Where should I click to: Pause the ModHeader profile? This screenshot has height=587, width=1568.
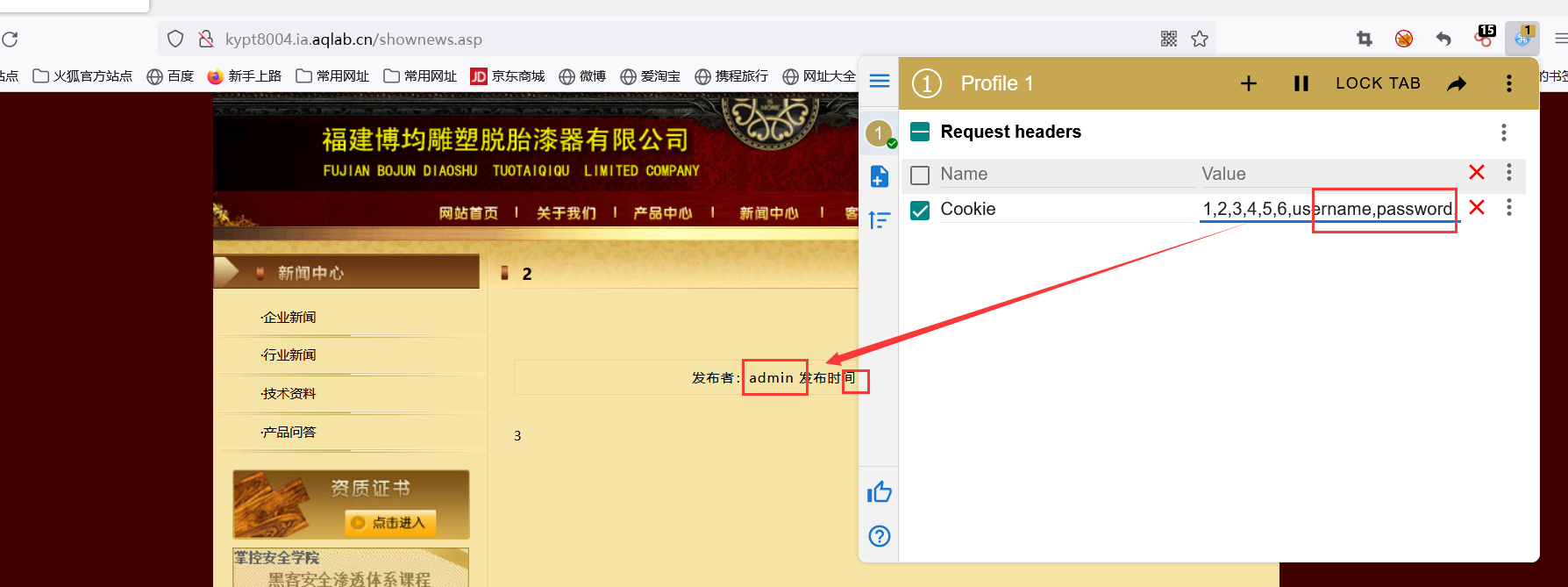click(x=1301, y=83)
